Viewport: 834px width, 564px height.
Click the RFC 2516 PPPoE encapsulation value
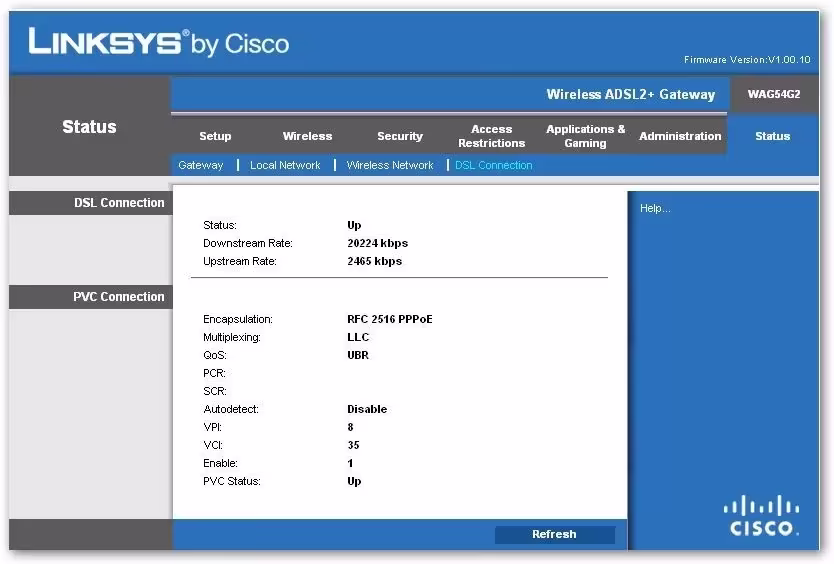pyautogui.click(x=390, y=319)
